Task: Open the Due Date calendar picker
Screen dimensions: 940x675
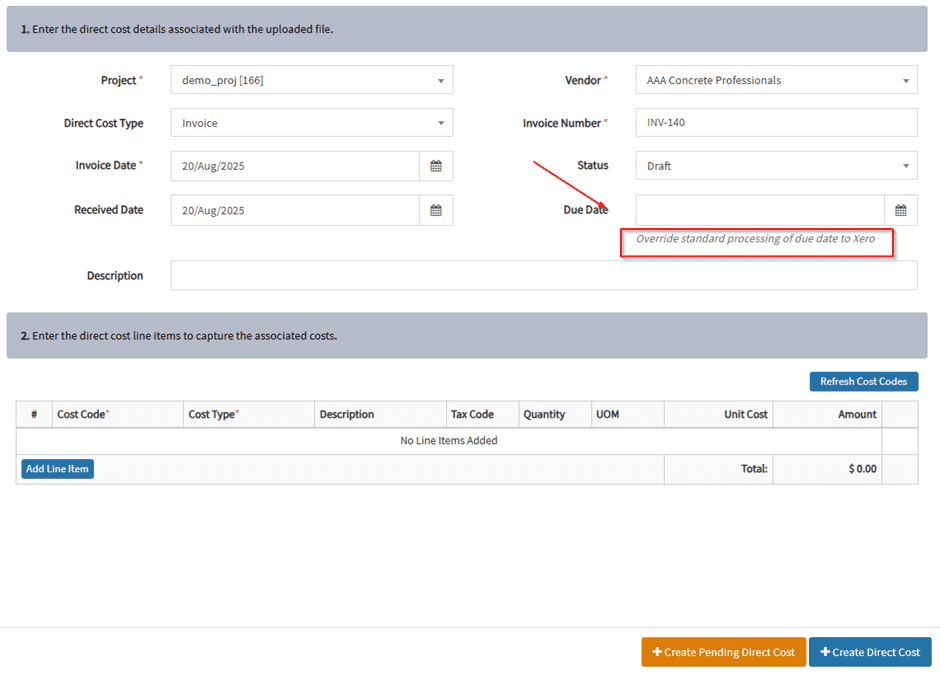Action: pos(900,210)
